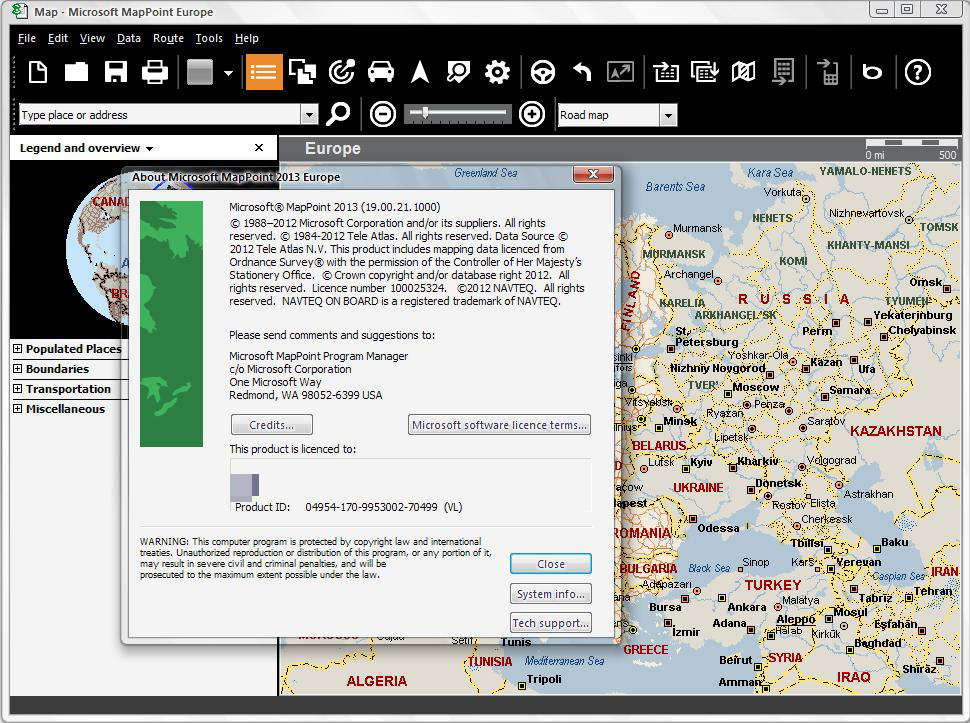Open System info from About dialog
The width and height of the screenshot is (970, 723).
pos(551,594)
